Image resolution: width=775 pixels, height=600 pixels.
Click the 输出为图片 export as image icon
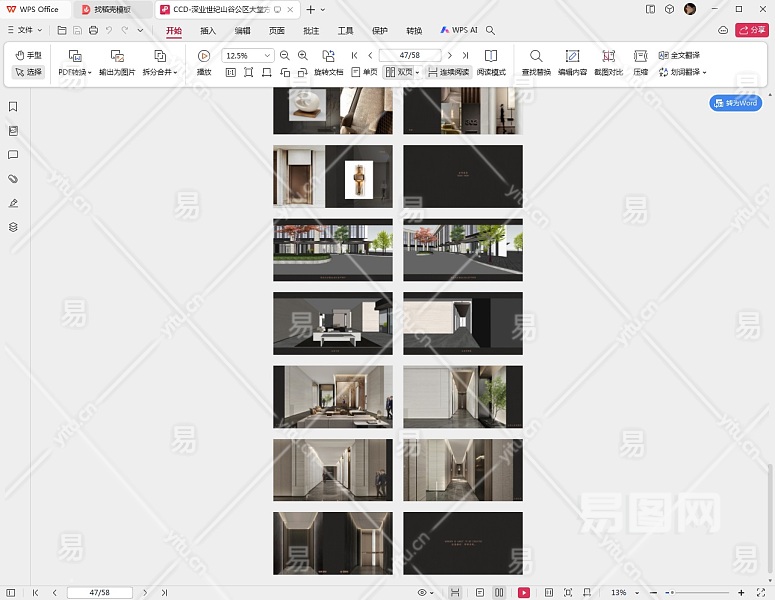point(117,57)
